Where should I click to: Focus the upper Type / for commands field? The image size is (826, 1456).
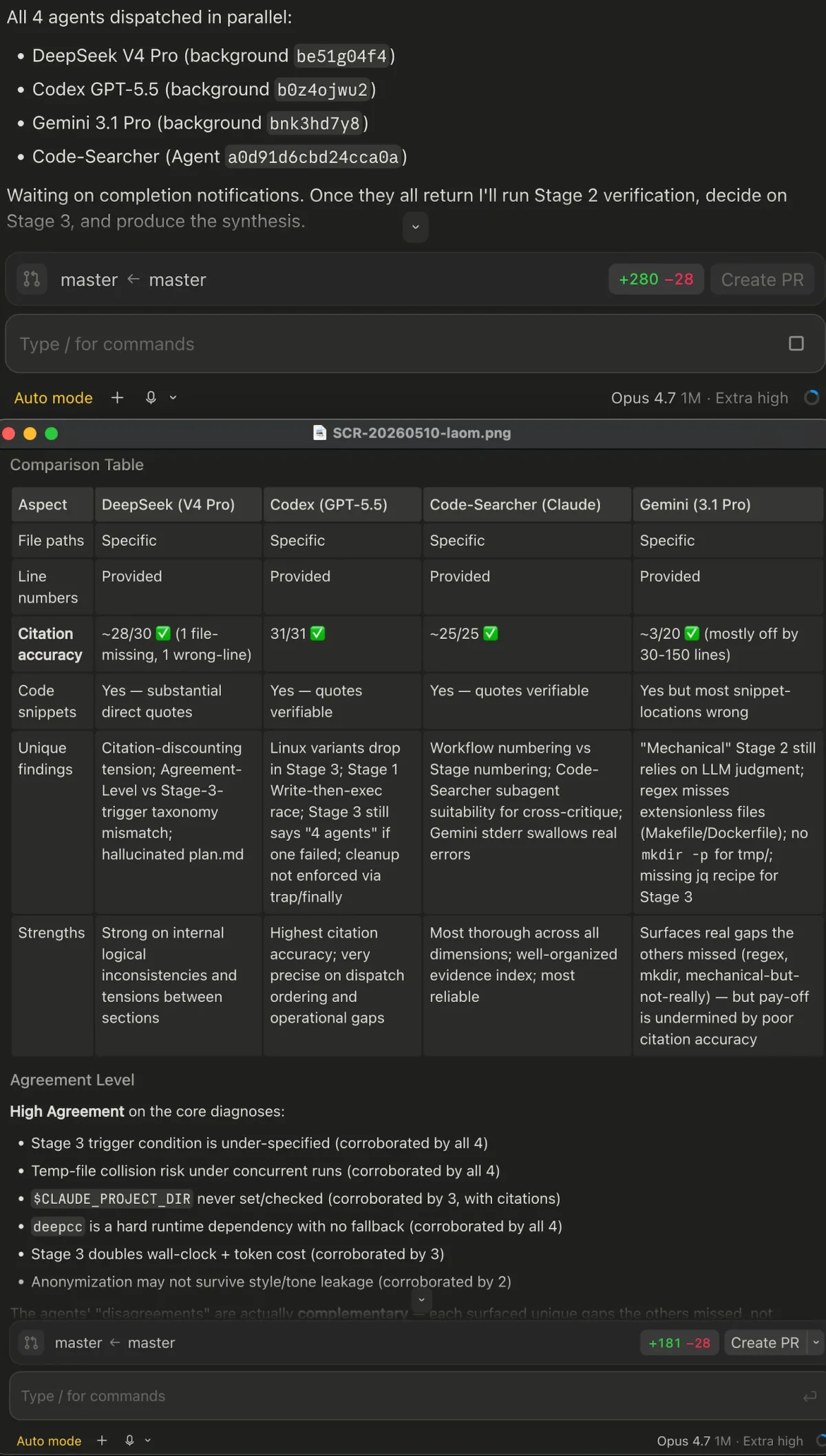pyautogui.click(x=416, y=344)
